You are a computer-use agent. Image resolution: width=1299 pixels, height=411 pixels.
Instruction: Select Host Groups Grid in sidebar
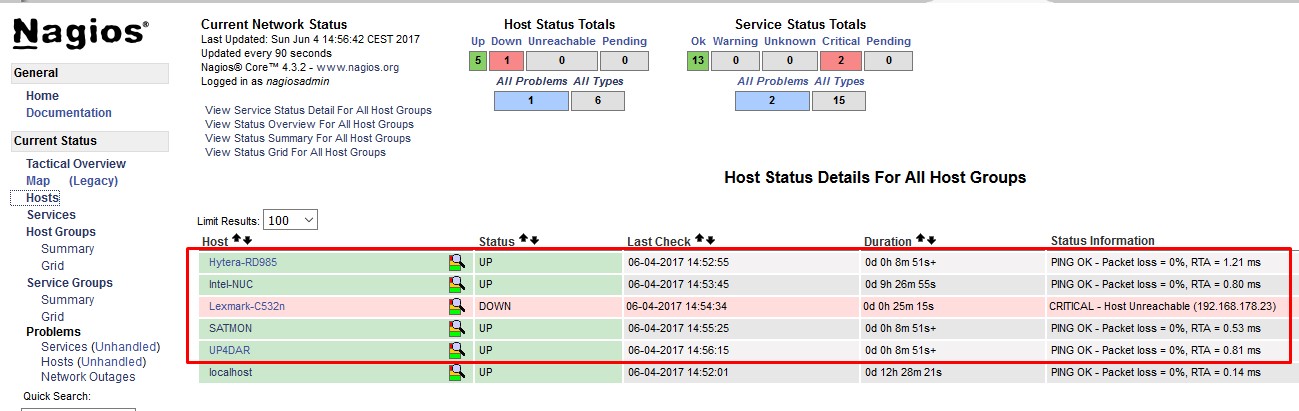click(52, 266)
